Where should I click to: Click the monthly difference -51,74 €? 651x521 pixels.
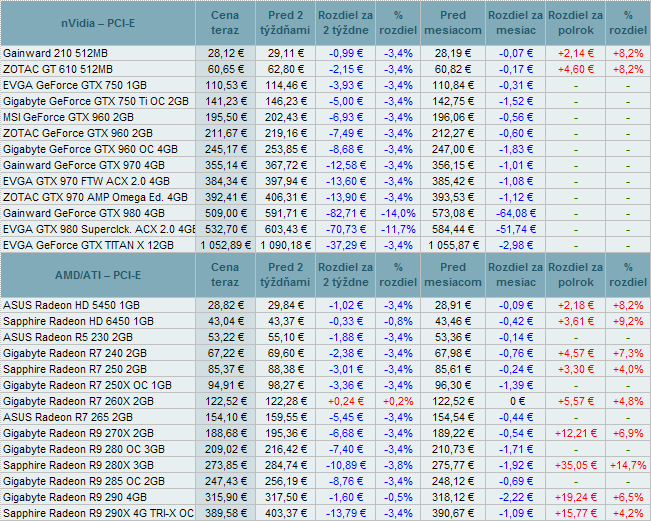tap(516, 229)
